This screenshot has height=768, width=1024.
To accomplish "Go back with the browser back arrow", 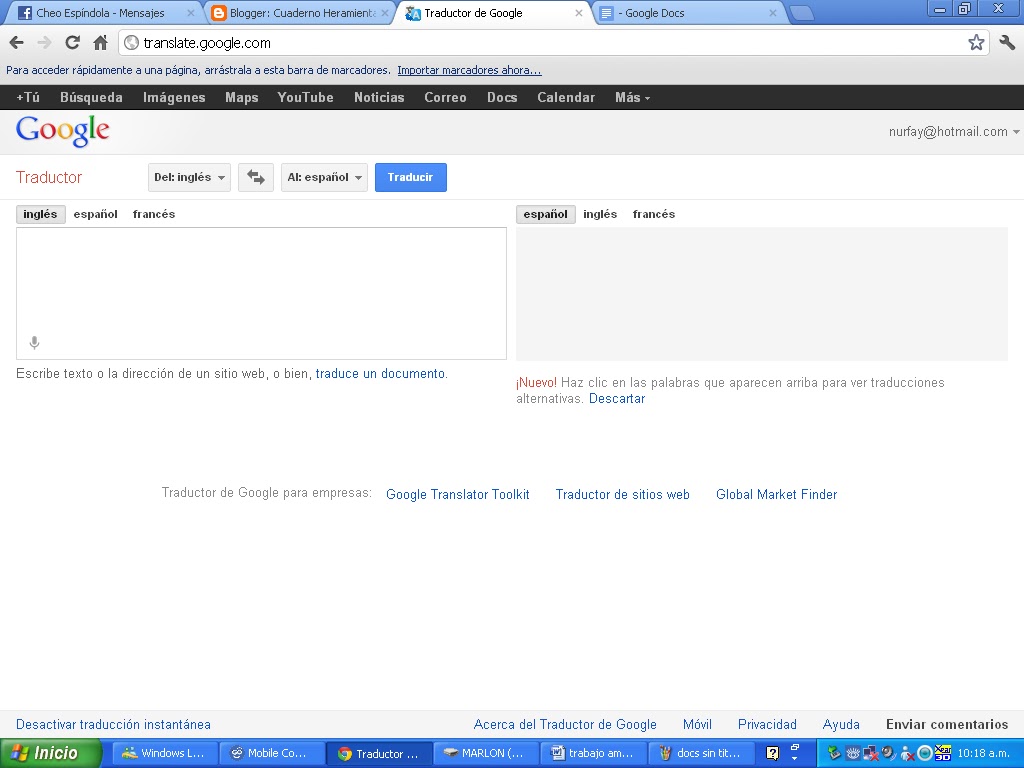I will (16, 43).
